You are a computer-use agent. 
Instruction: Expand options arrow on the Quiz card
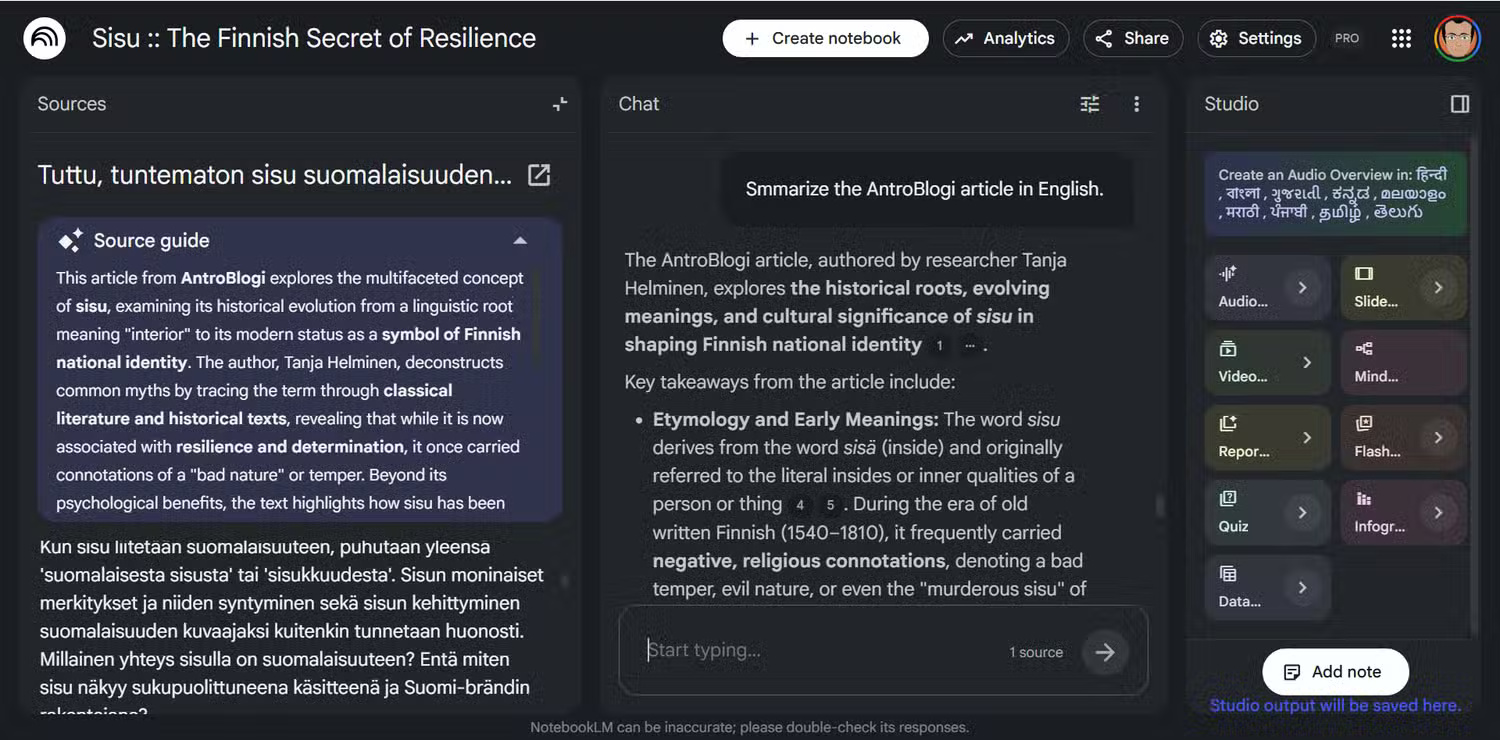pyautogui.click(x=1302, y=513)
